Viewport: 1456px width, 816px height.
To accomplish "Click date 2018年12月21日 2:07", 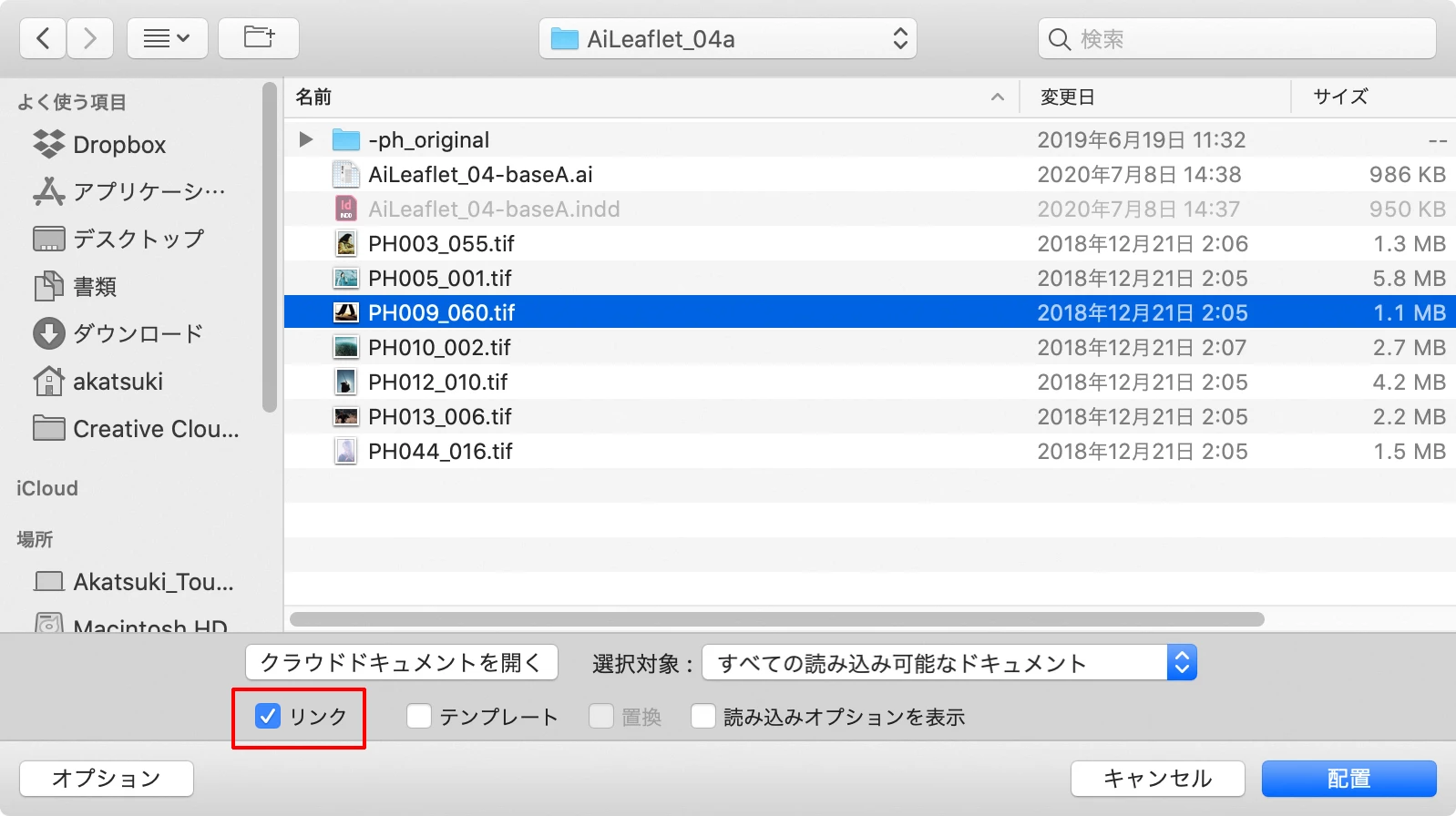I will tap(1143, 347).
